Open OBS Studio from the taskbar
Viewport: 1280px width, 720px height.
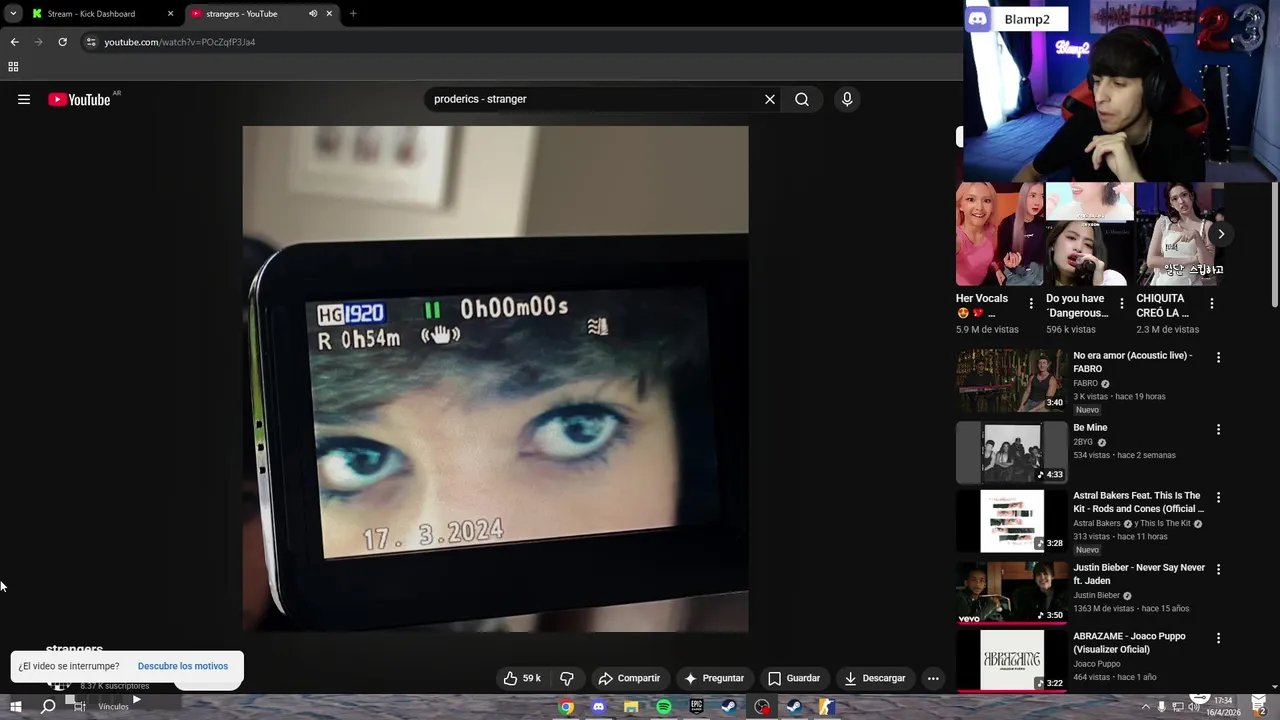click(762, 707)
